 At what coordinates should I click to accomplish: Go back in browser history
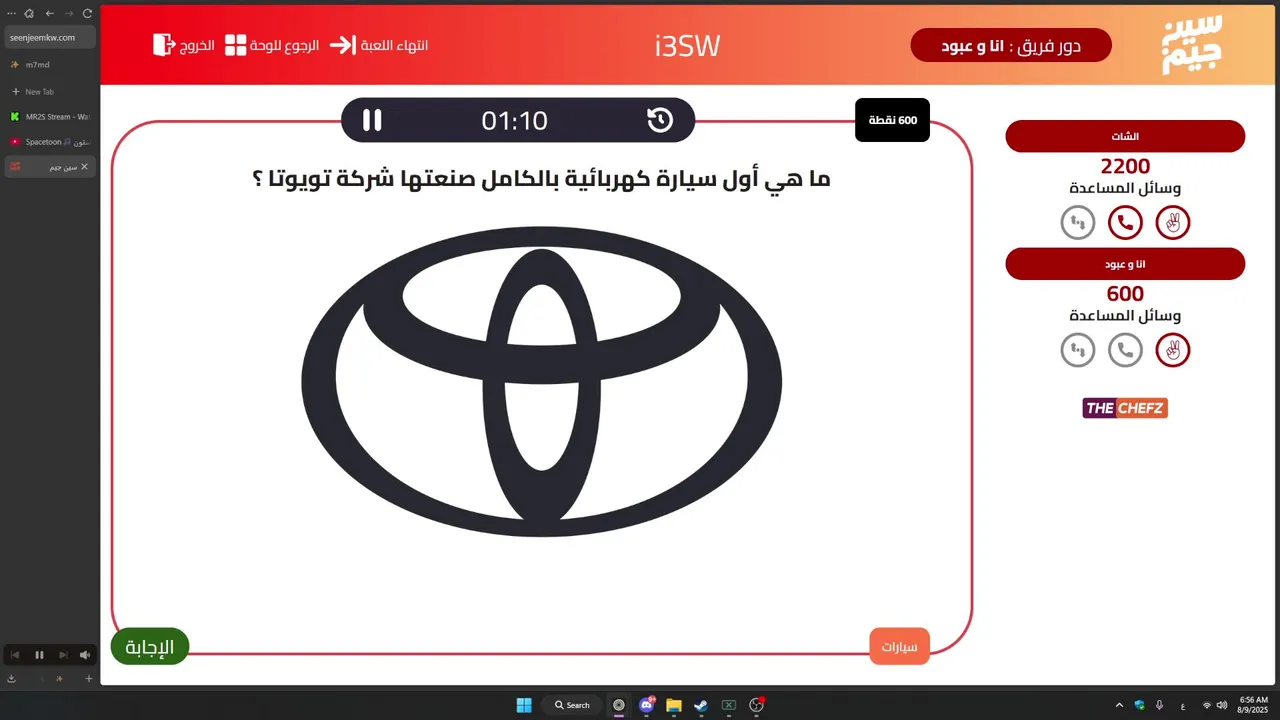coord(50,13)
